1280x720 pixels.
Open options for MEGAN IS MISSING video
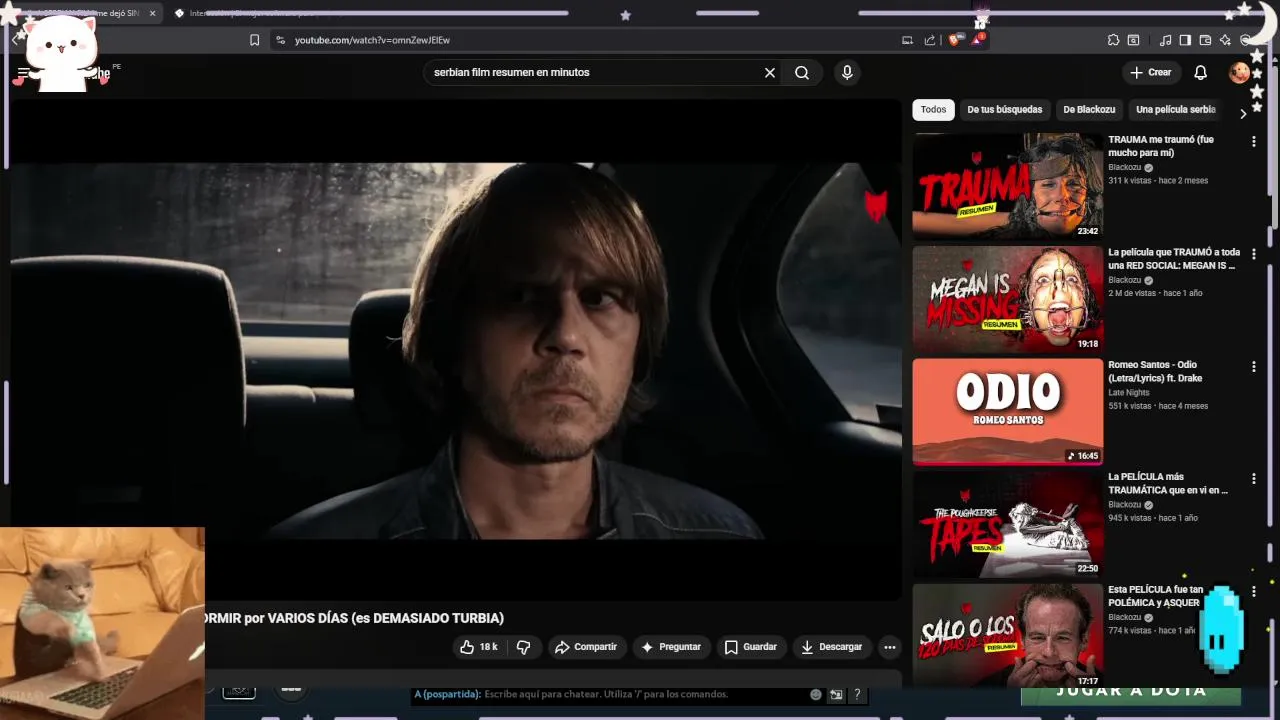(1253, 255)
